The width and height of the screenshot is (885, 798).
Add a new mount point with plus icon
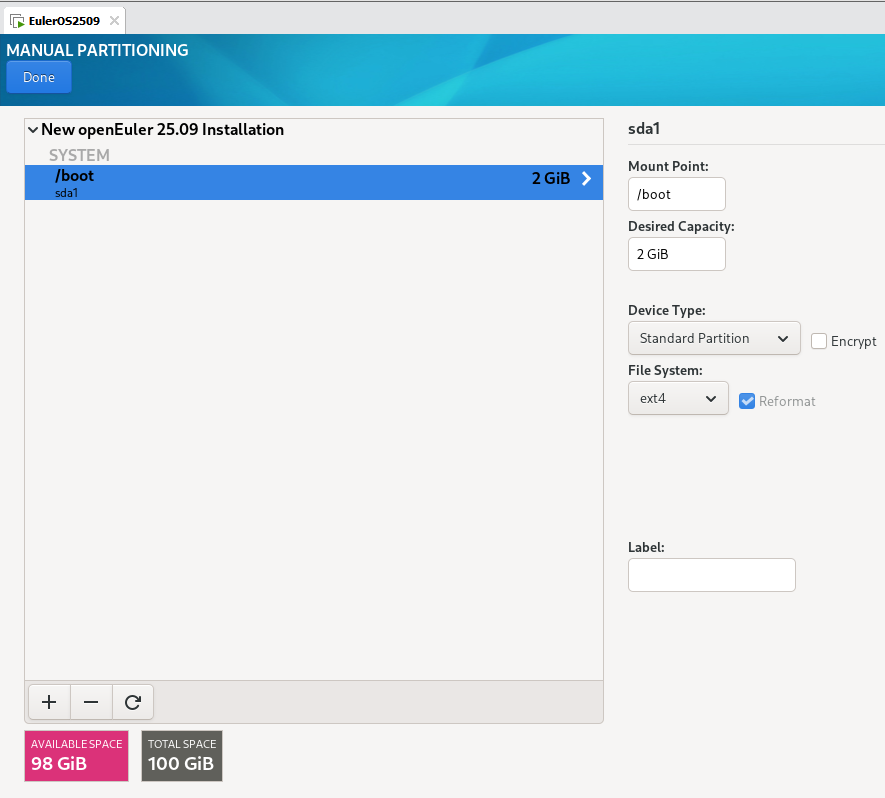click(49, 702)
